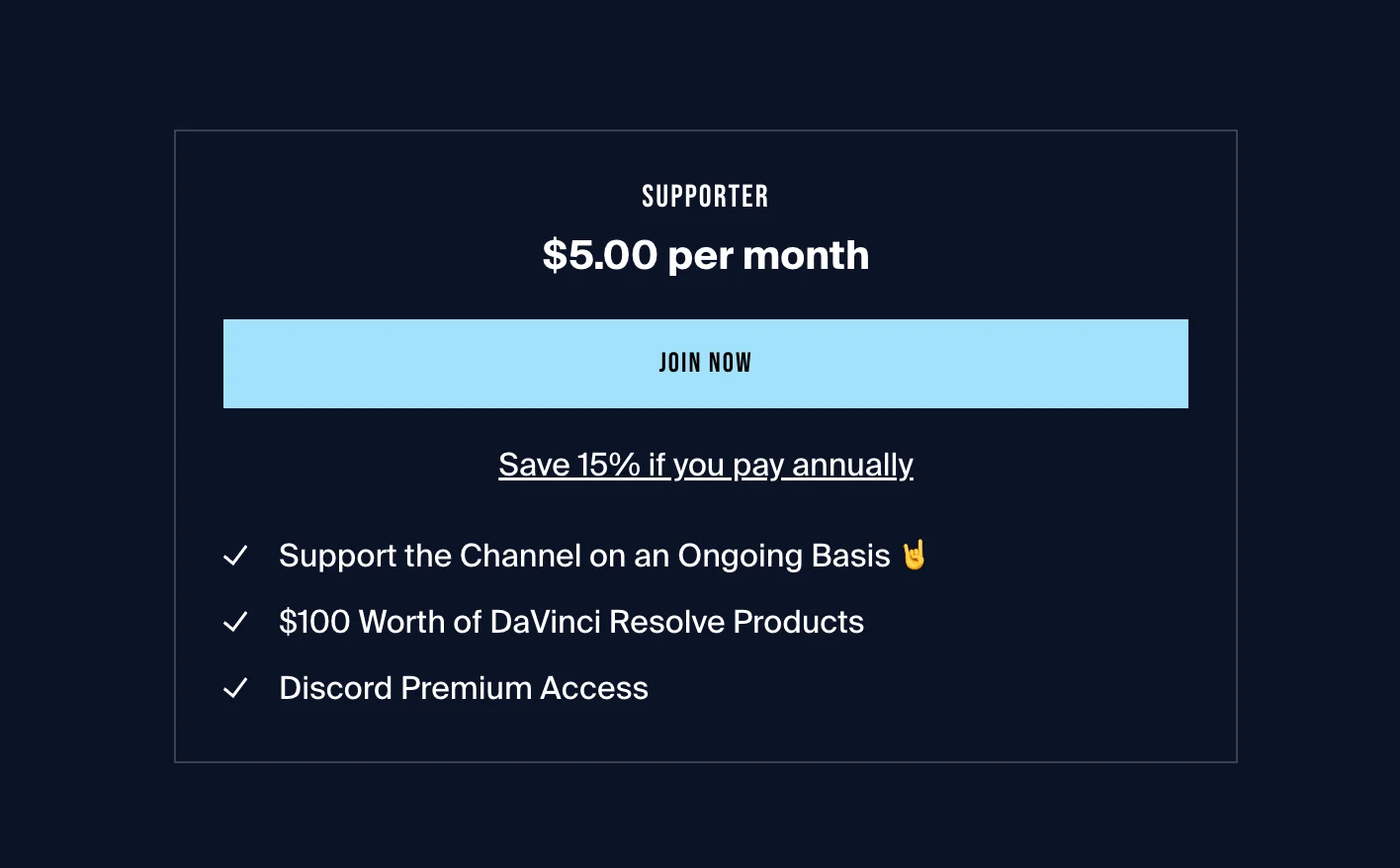Click the $5.00 per month price

(x=705, y=255)
